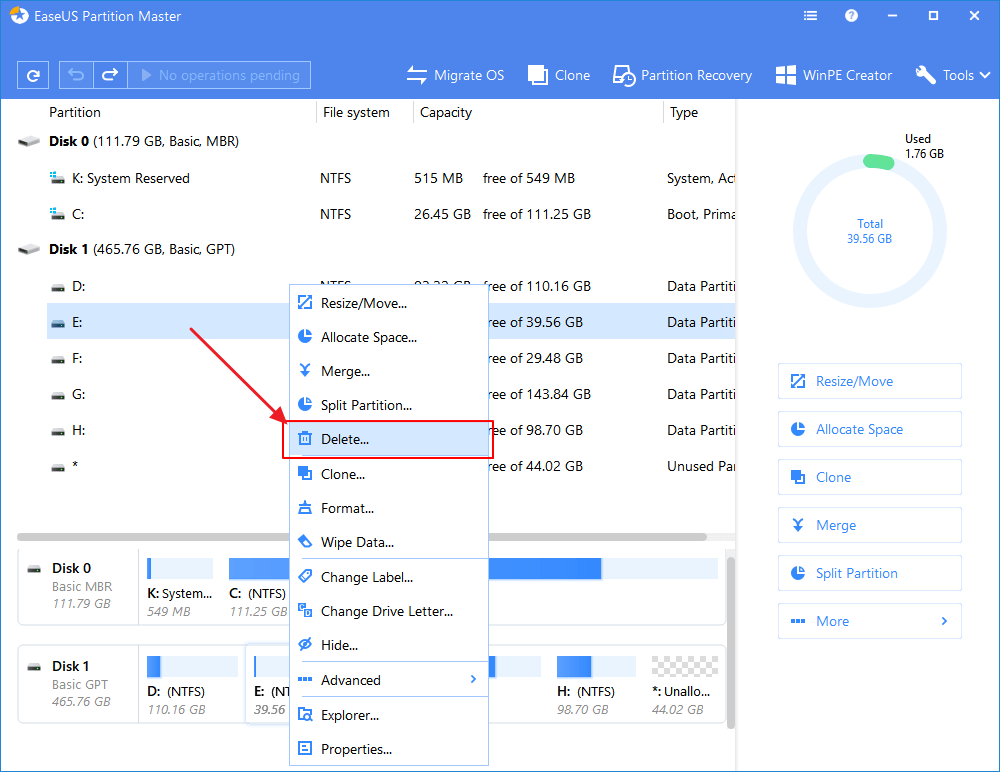The width and height of the screenshot is (1000, 772).
Task: Select Disk 0 row in partition list
Action: pos(376,141)
